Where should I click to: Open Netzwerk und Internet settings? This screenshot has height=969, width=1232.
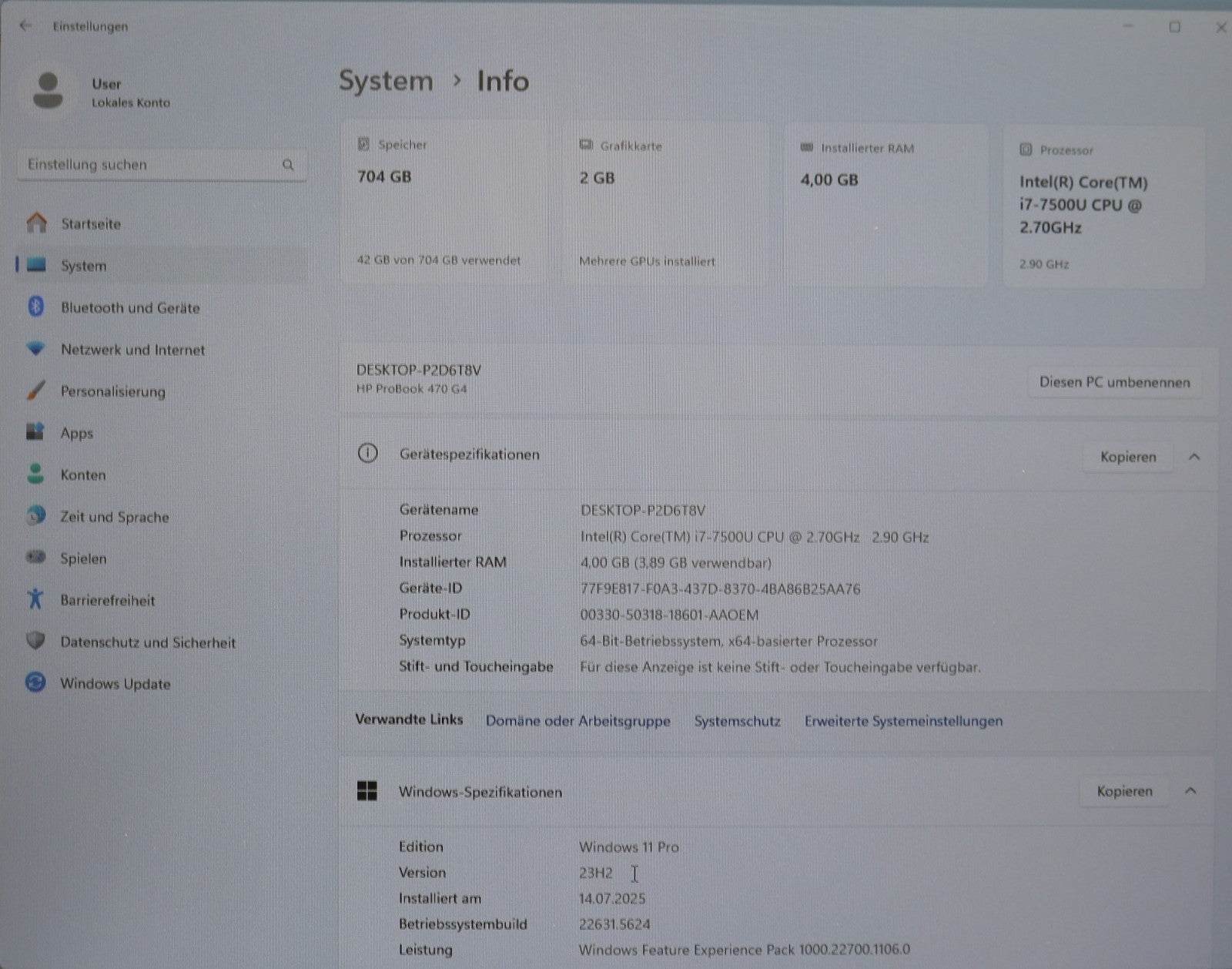[162, 349]
